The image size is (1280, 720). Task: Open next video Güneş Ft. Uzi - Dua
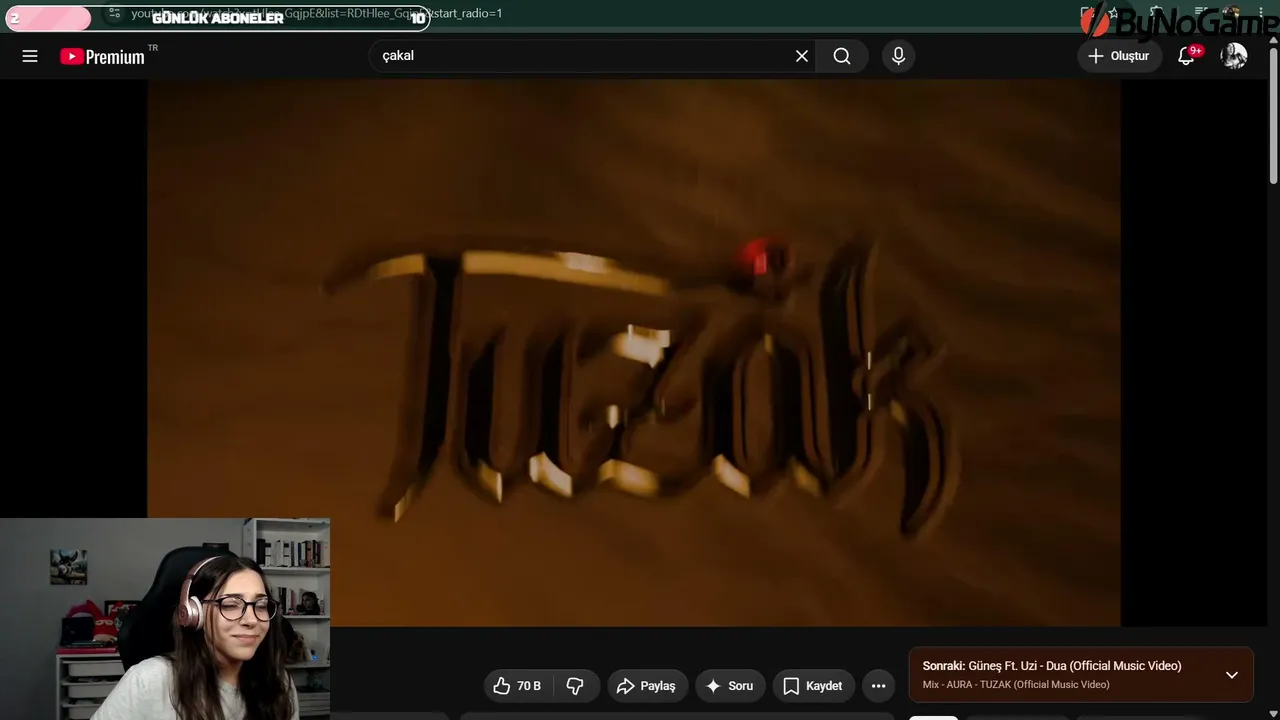[x=1052, y=666]
